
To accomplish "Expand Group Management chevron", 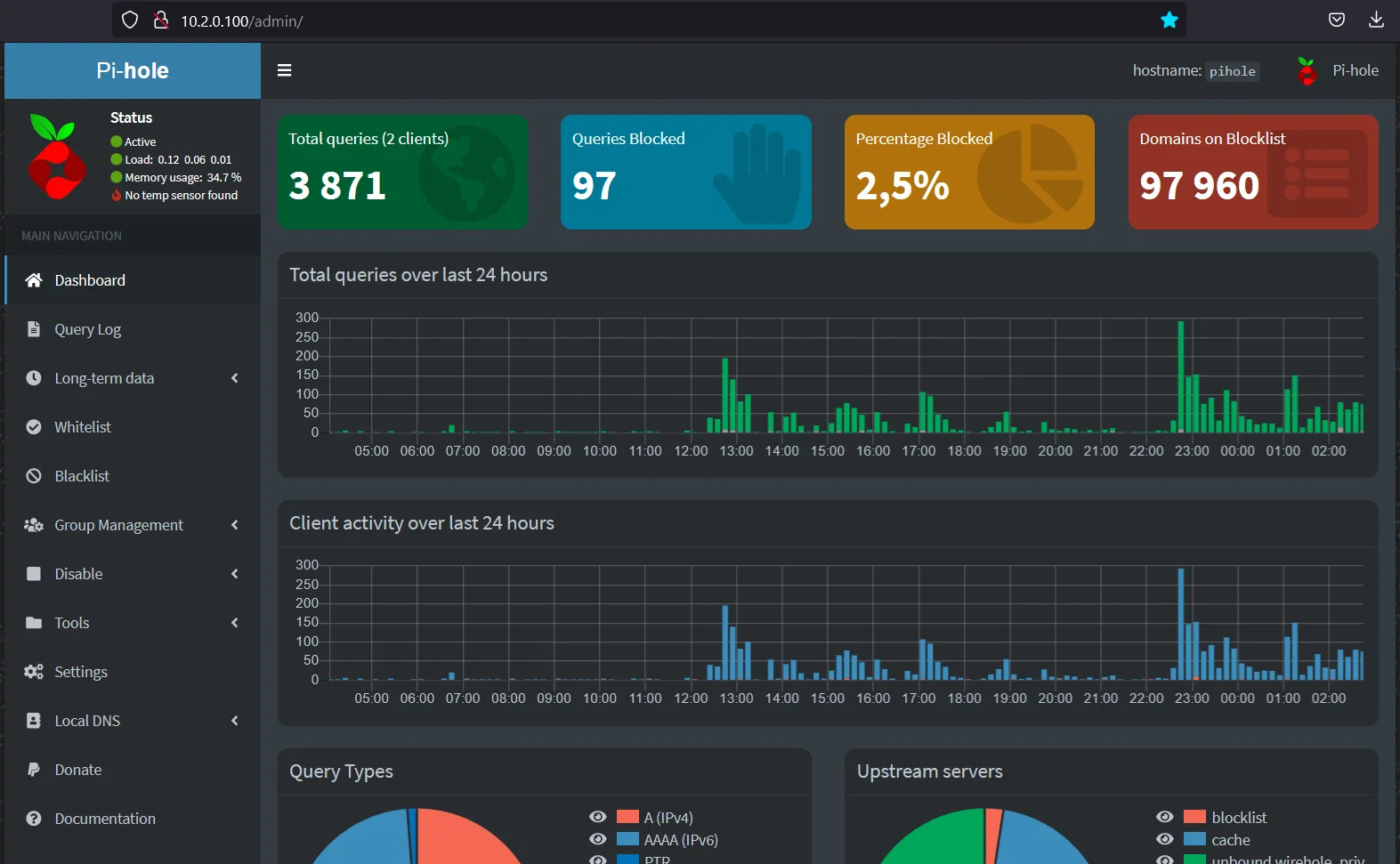I will point(235,525).
